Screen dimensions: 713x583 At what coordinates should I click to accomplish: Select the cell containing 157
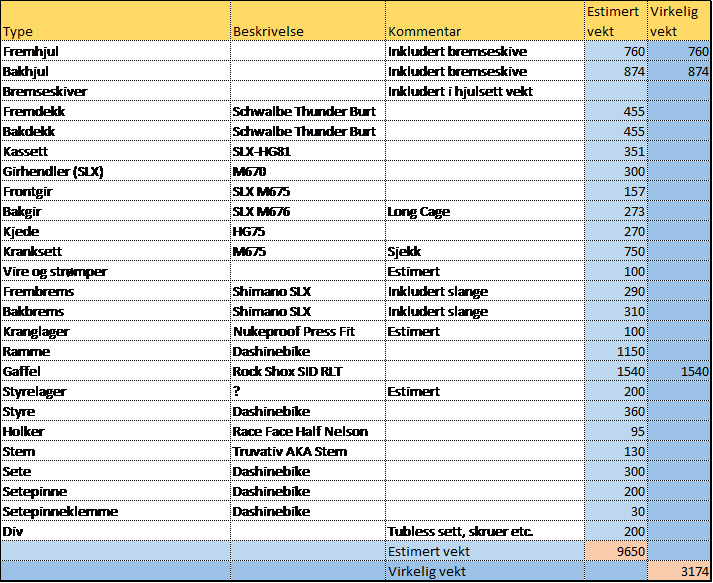pos(615,191)
